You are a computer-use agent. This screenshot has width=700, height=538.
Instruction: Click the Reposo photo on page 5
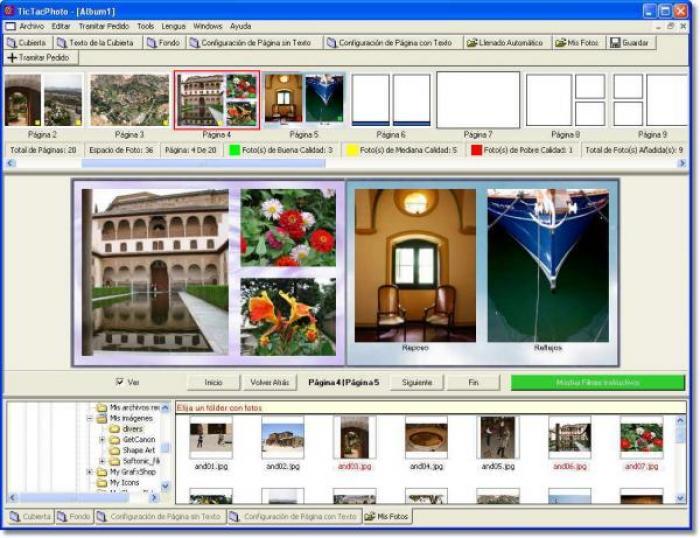tap(415, 266)
